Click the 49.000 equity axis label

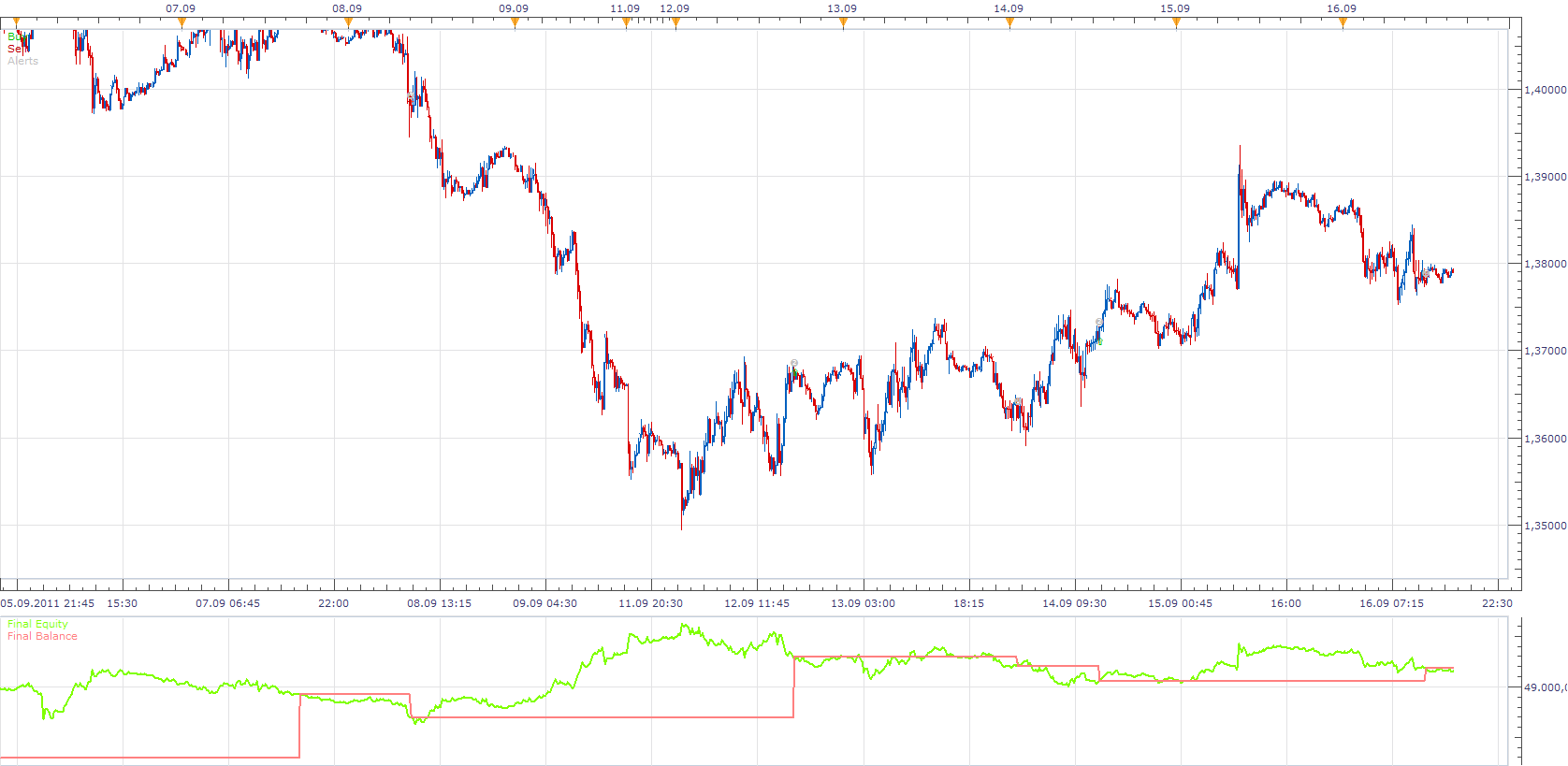[x=1546, y=687]
